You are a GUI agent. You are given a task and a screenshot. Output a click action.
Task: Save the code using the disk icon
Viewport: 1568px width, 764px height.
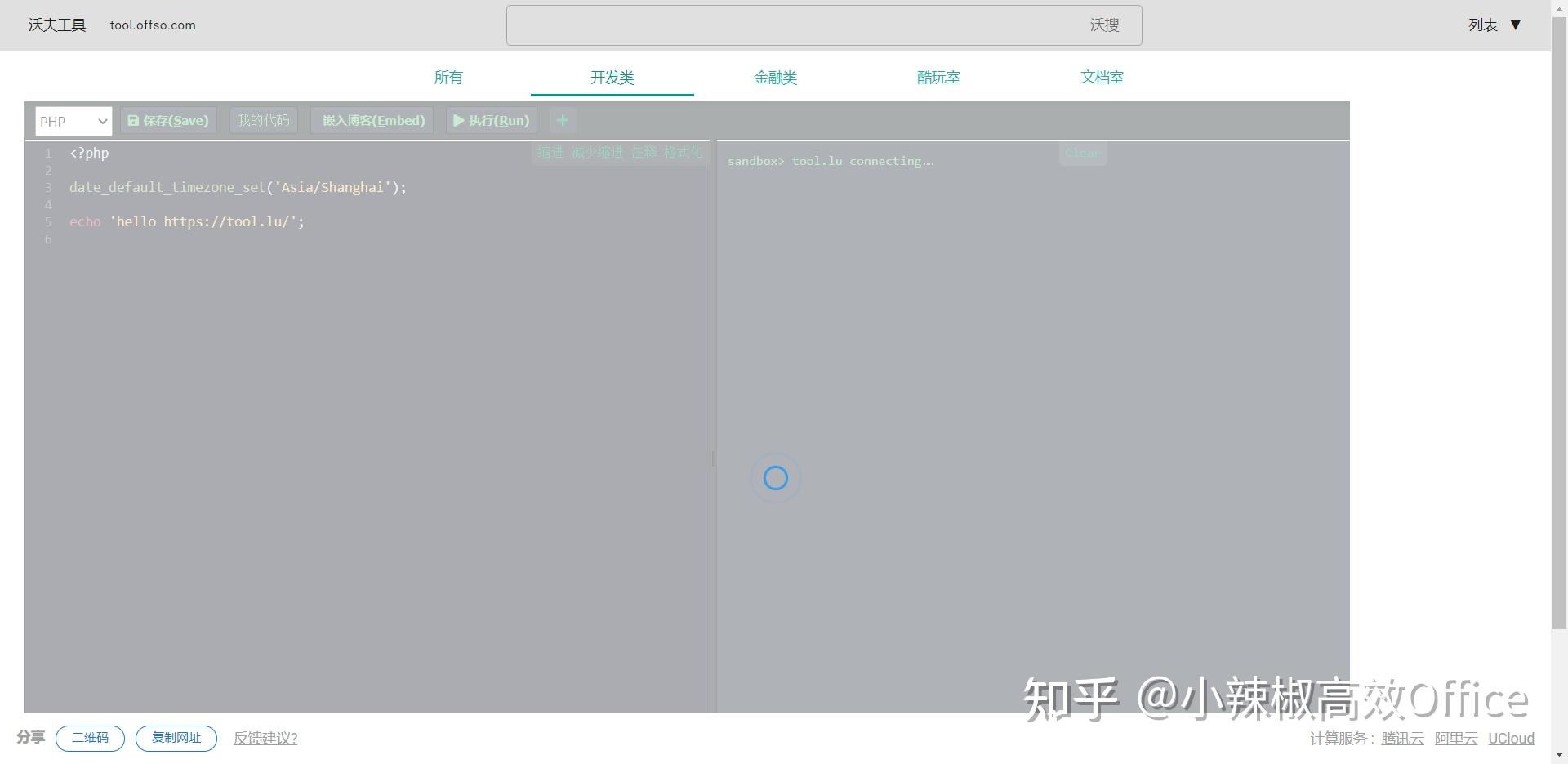tap(167, 120)
